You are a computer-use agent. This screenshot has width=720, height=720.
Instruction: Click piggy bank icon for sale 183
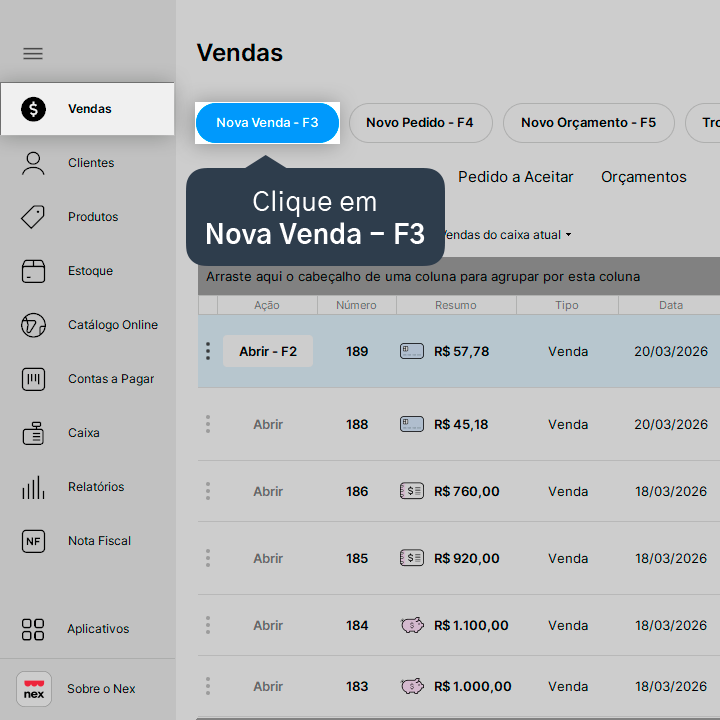pos(412,686)
